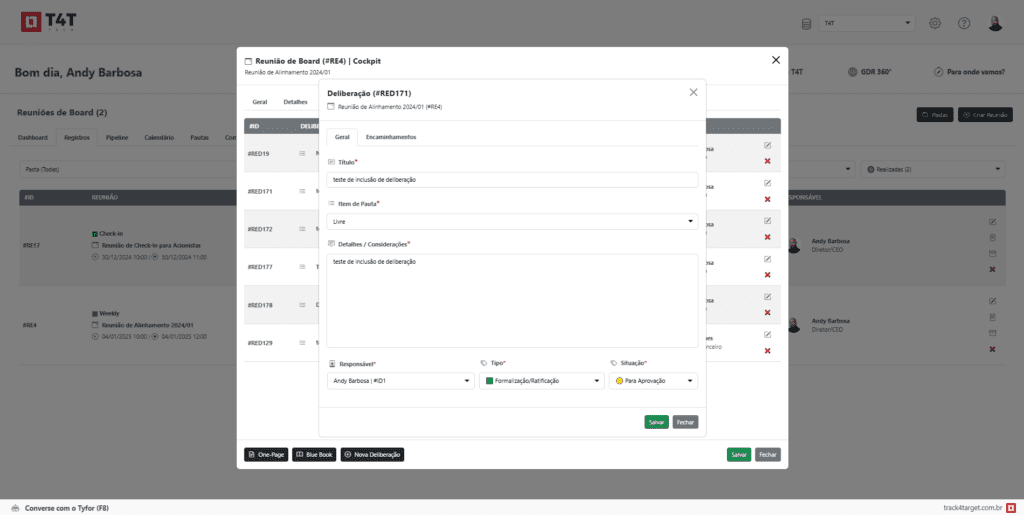Open the Responsável dropdown
Viewport: 1024px width, 515px height.
pyautogui.click(x=400, y=381)
